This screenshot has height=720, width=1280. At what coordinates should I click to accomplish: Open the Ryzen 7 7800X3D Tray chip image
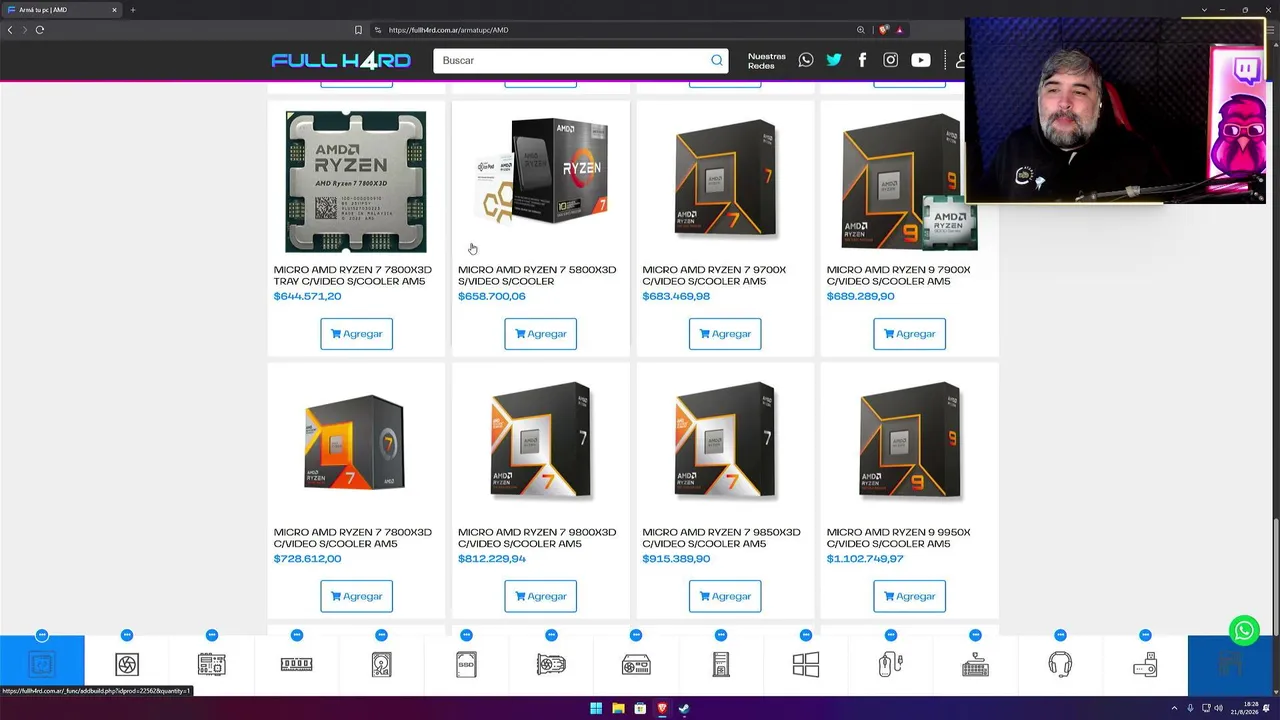coord(356,181)
